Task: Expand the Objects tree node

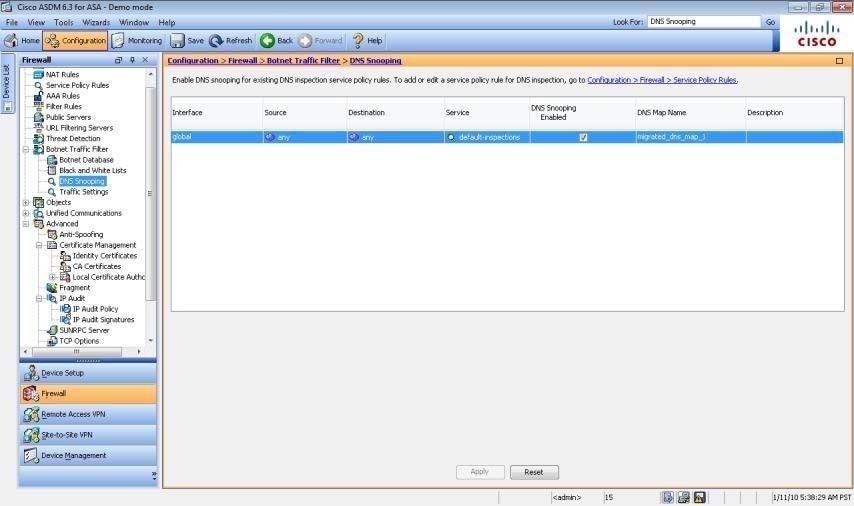Action: (26, 203)
